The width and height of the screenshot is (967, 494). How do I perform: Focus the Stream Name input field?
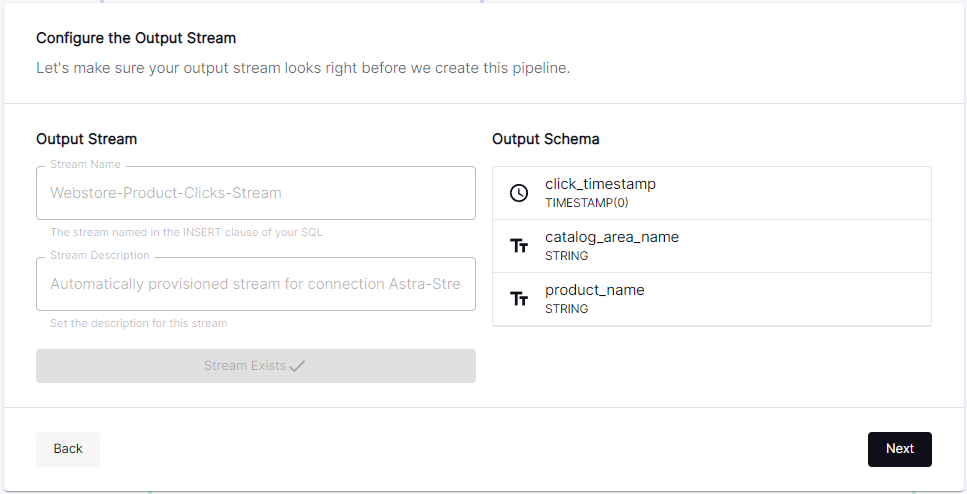(x=256, y=193)
